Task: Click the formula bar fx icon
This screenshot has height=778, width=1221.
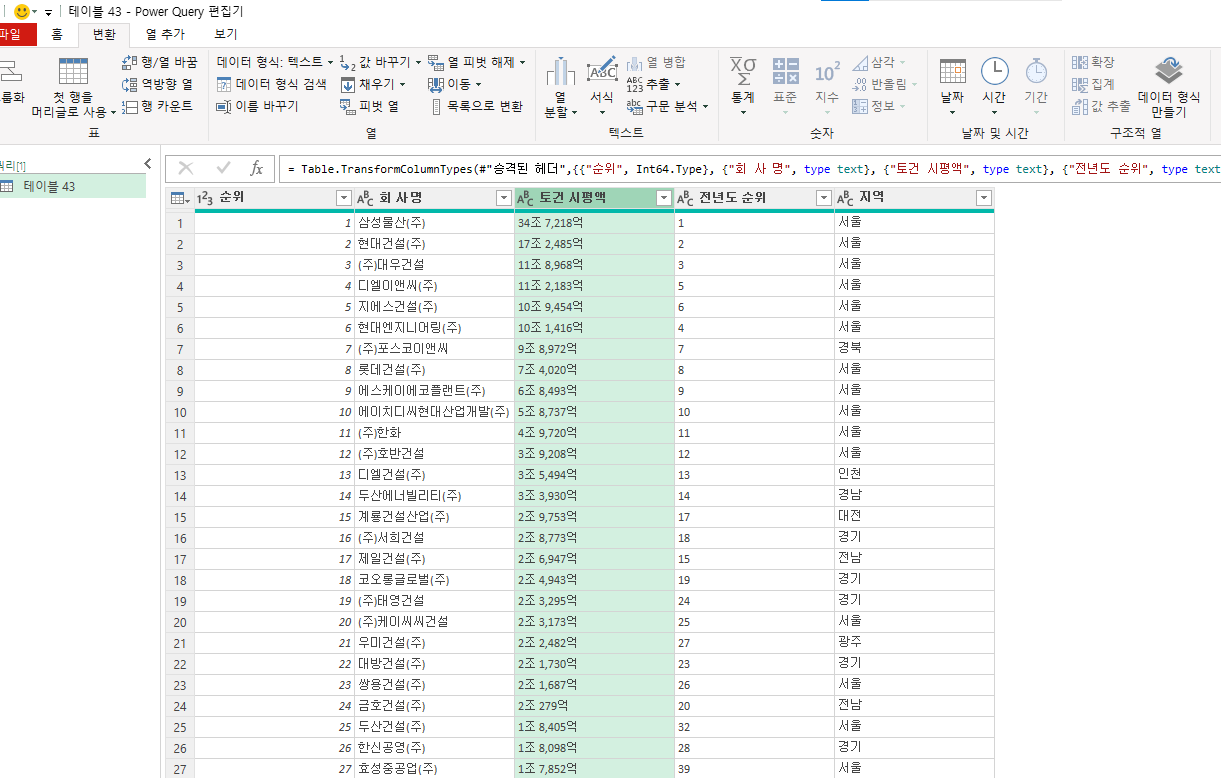Action: (x=256, y=168)
